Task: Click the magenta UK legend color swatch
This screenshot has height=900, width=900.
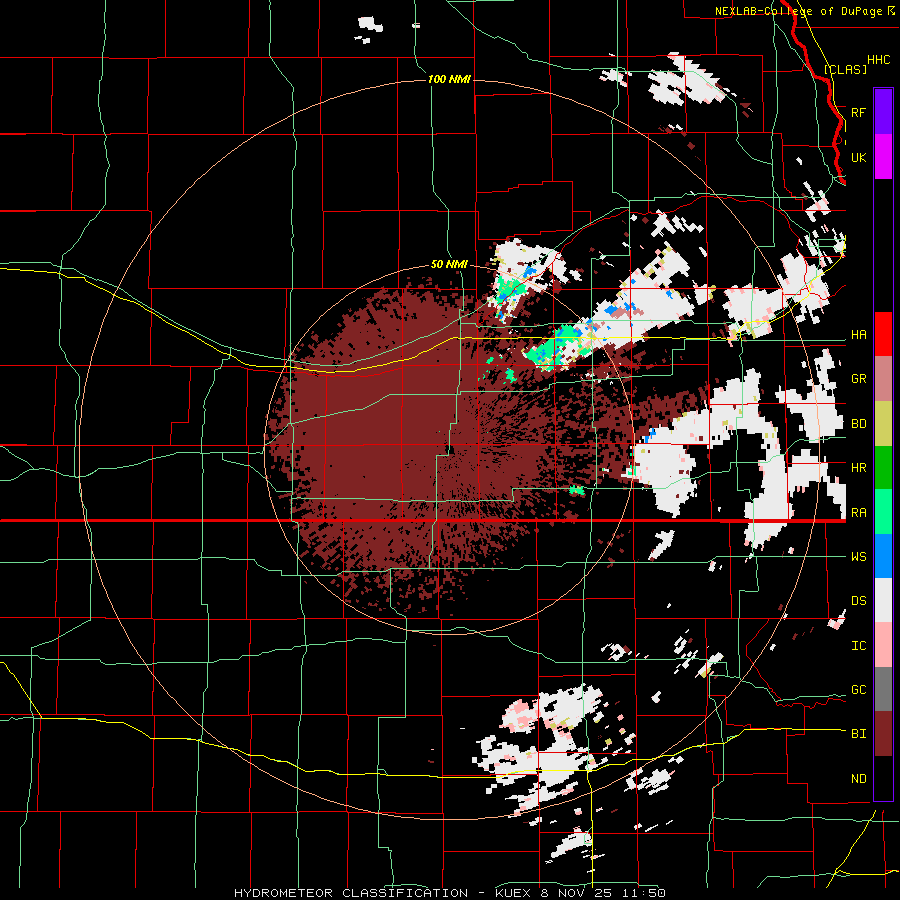Action: 883,157
